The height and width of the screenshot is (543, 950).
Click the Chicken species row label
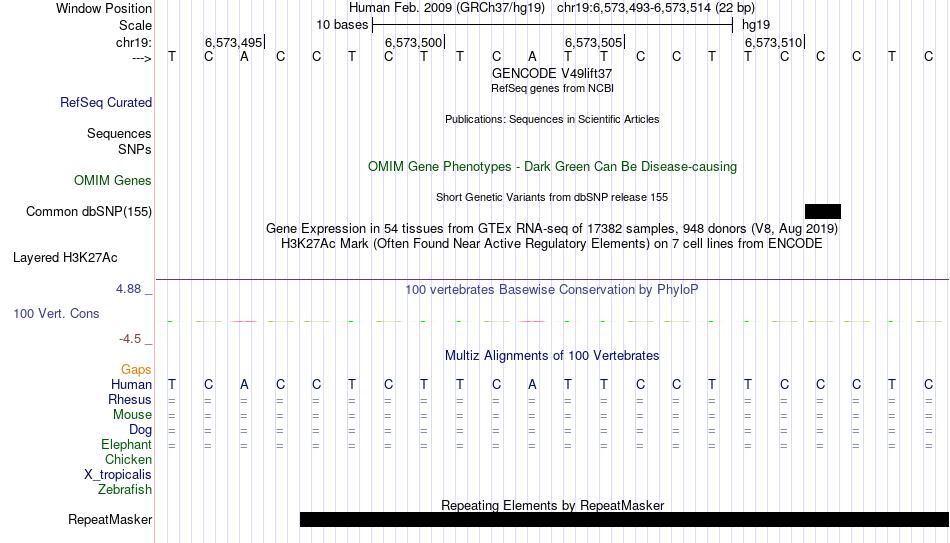(x=128, y=459)
